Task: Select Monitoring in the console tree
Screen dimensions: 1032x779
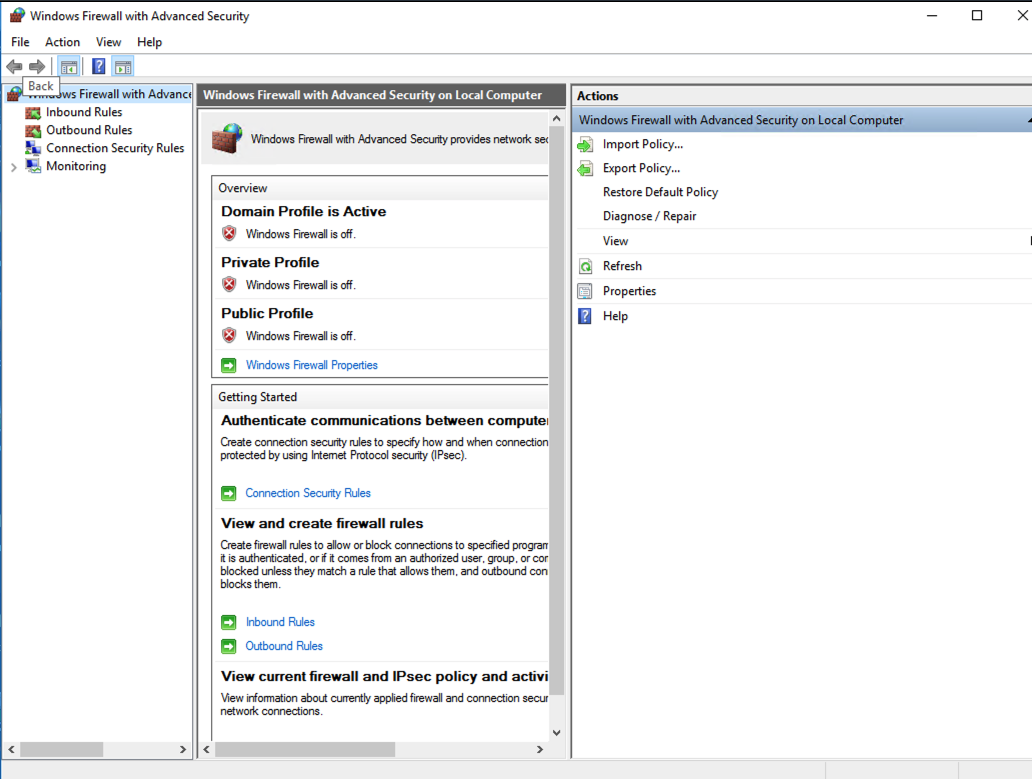Action: pos(76,166)
